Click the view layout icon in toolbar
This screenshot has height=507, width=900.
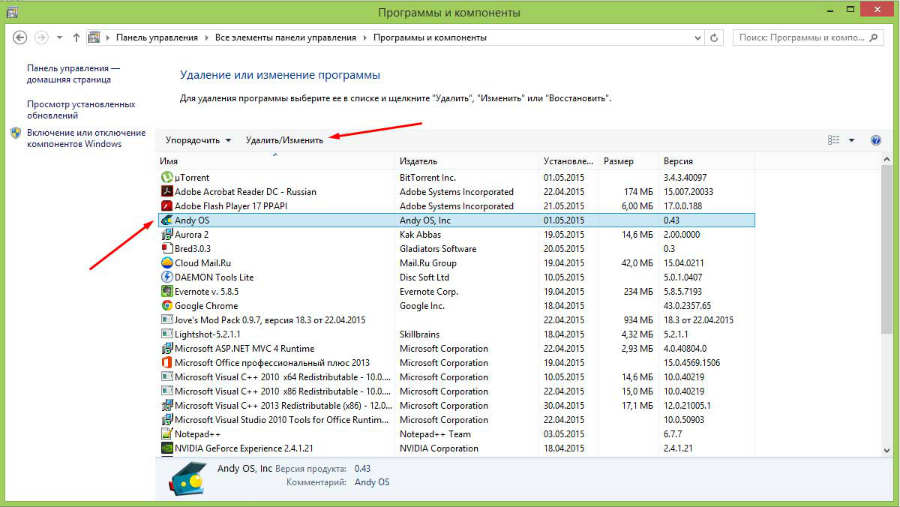pos(833,141)
